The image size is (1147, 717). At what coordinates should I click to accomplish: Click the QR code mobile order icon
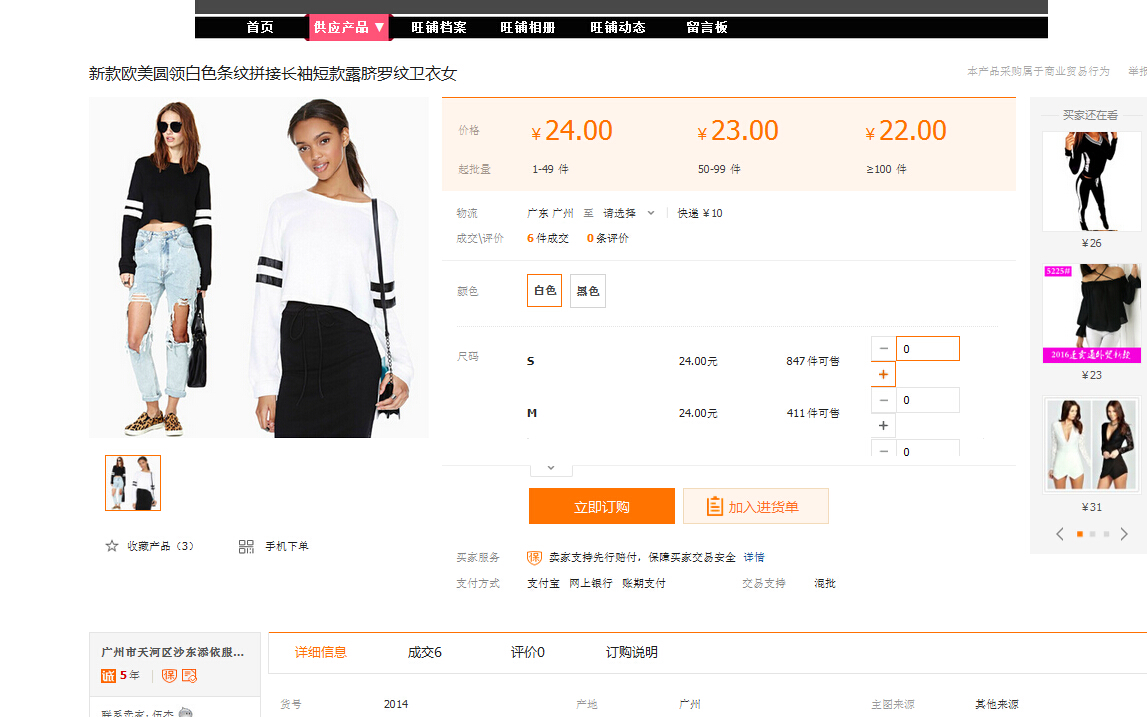[x=246, y=546]
